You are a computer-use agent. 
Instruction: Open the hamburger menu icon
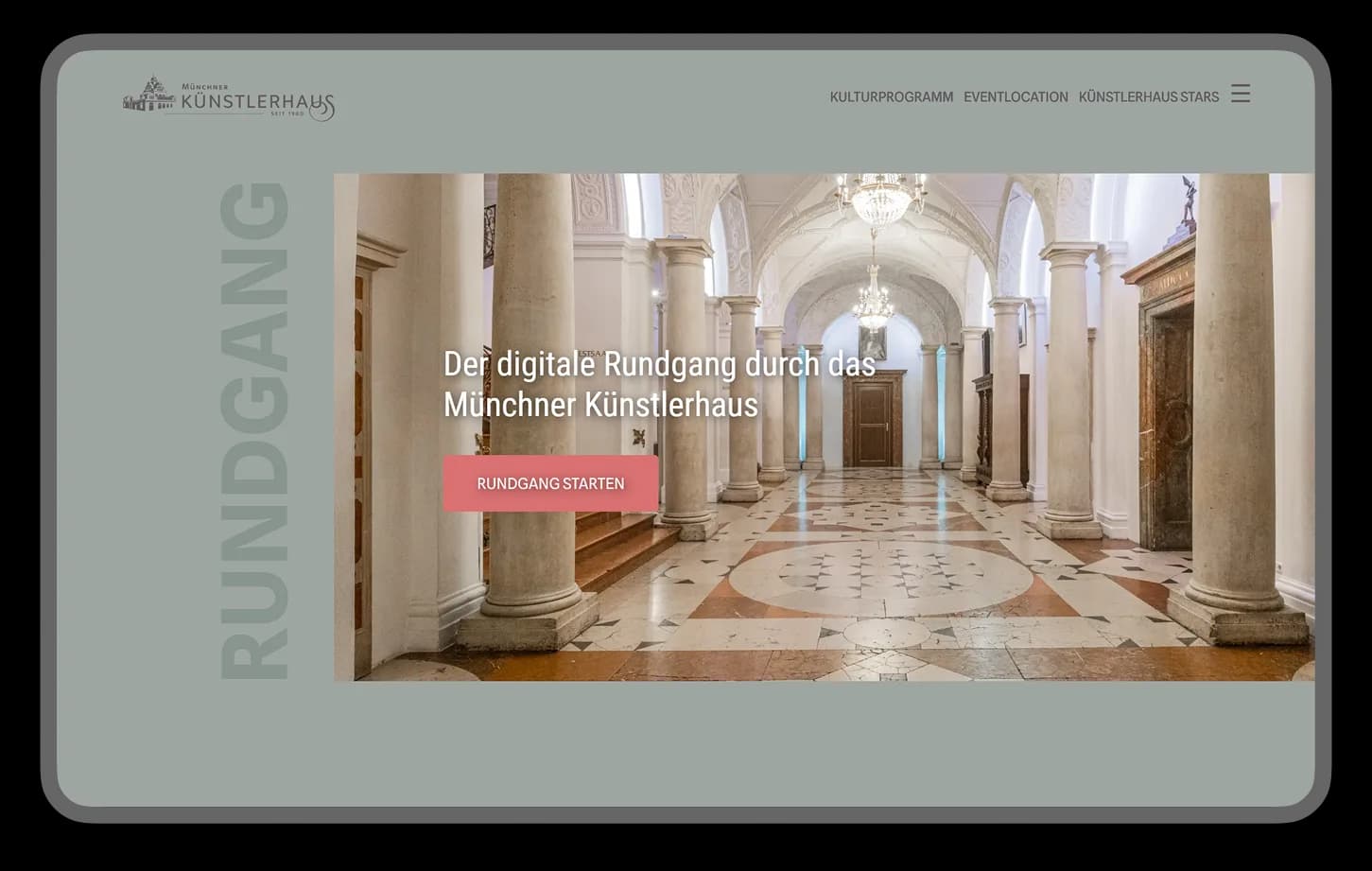point(1241,94)
